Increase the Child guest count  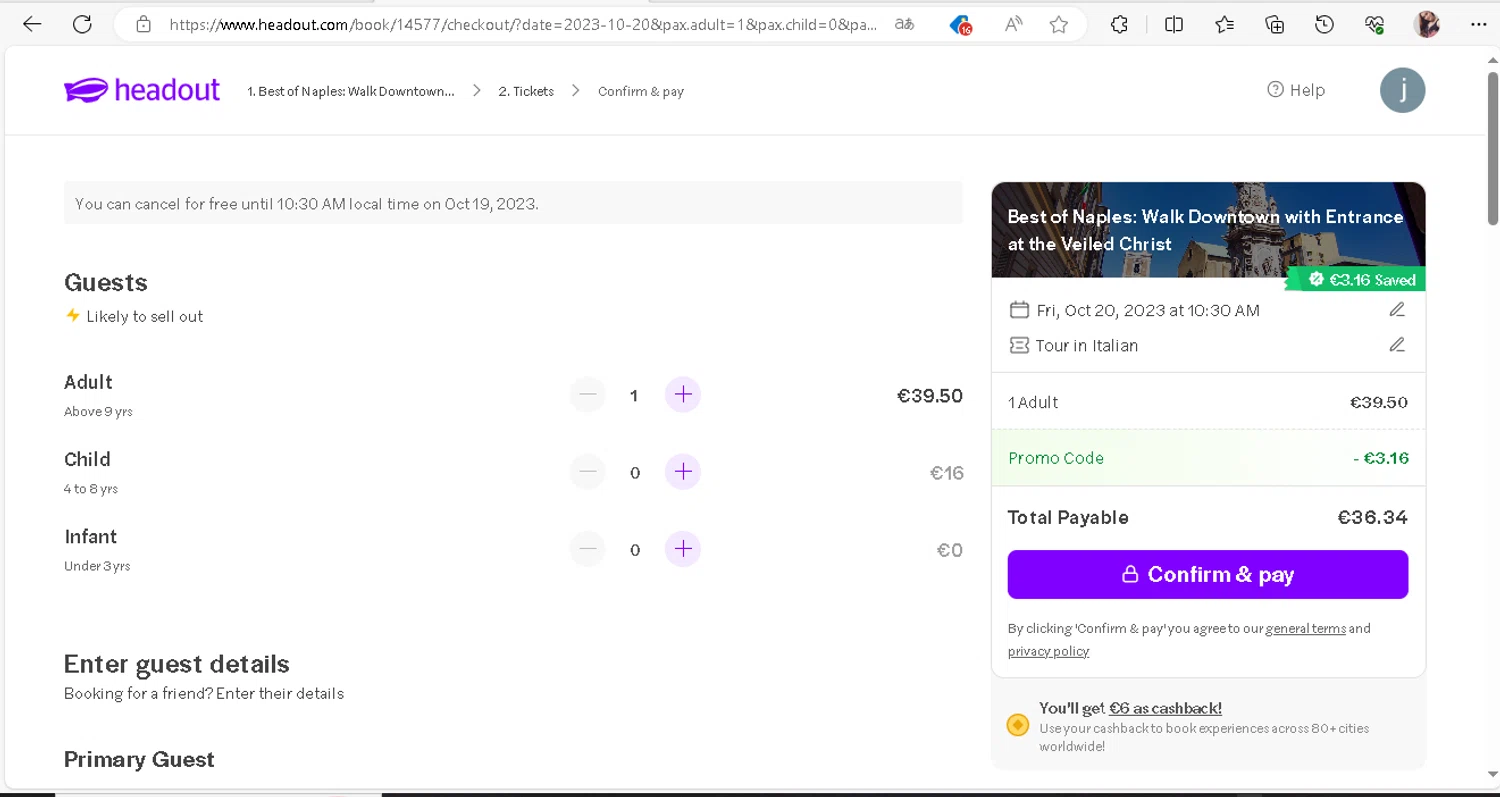(x=683, y=472)
